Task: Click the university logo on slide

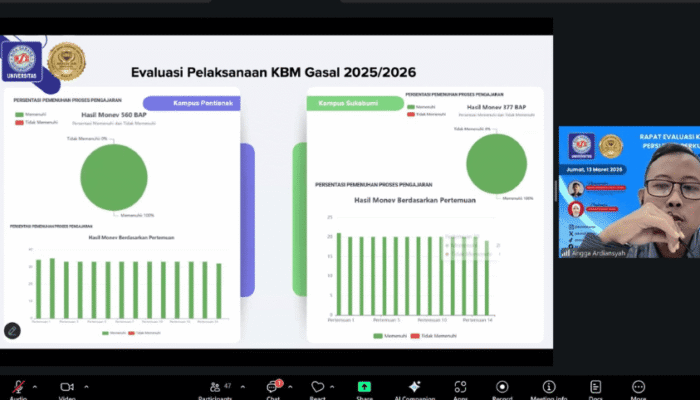Action: (22, 62)
